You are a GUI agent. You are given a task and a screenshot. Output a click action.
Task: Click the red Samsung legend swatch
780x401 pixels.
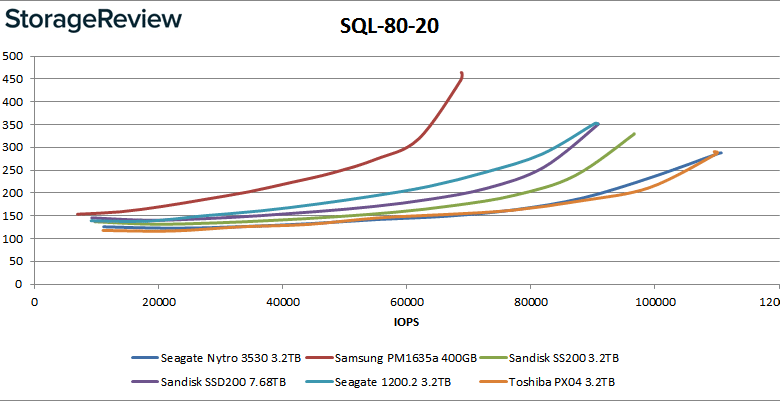pos(319,358)
